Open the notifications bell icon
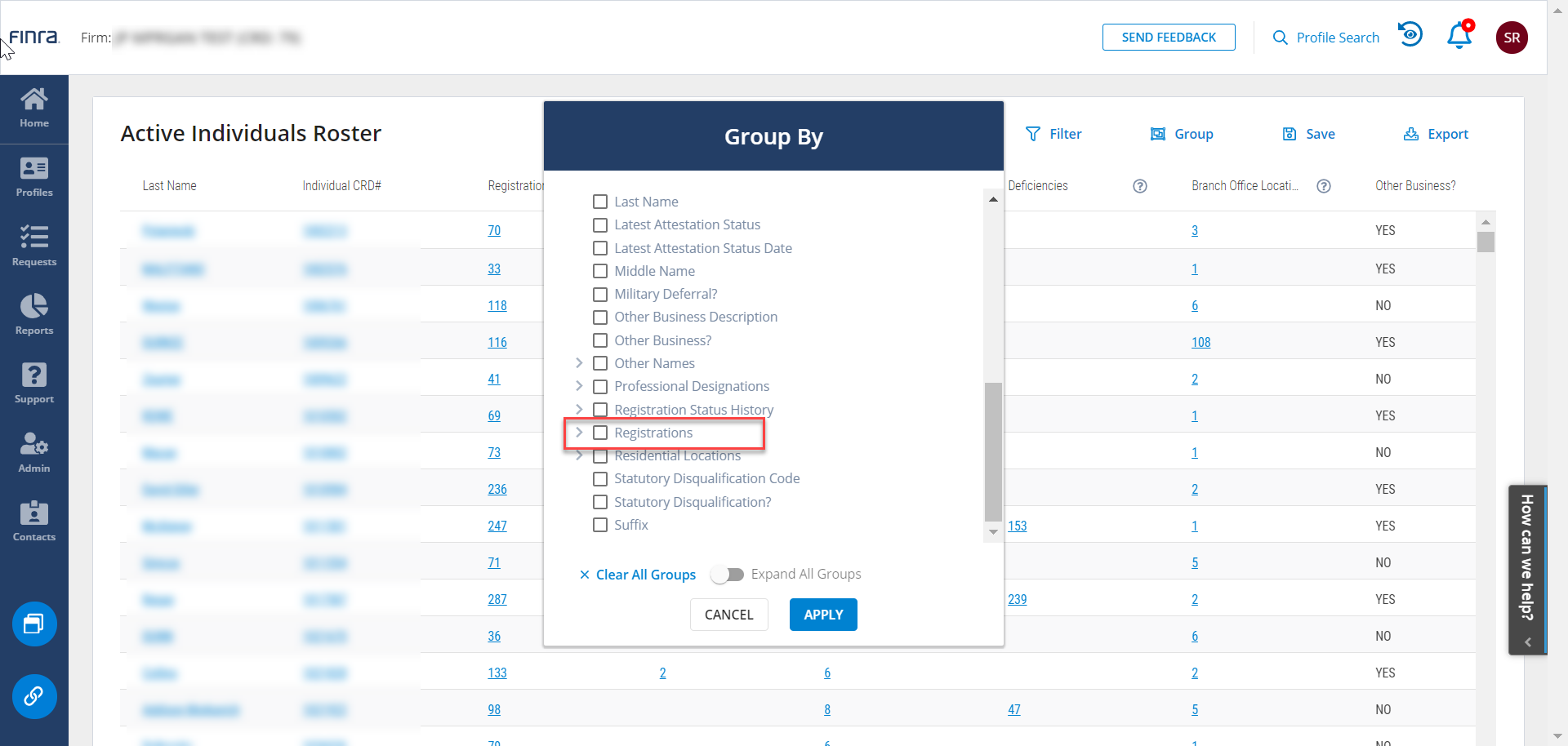Image resolution: width=1568 pixels, height=746 pixels. (x=1459, y=37)
